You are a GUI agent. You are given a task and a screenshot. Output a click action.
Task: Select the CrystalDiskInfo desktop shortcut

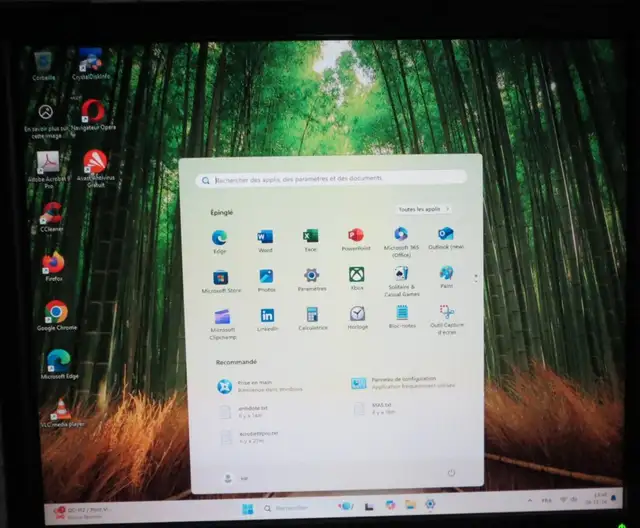click(91, 64)
